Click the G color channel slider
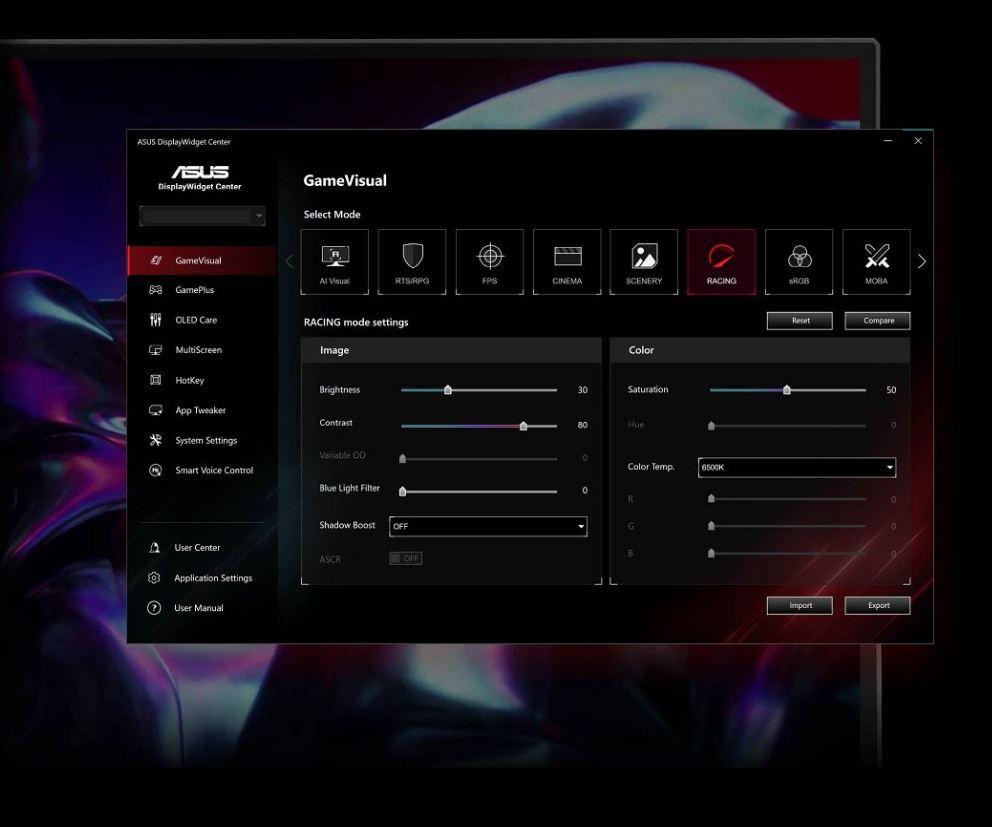The width and height of the screenshot is (992, 827). 788,526
